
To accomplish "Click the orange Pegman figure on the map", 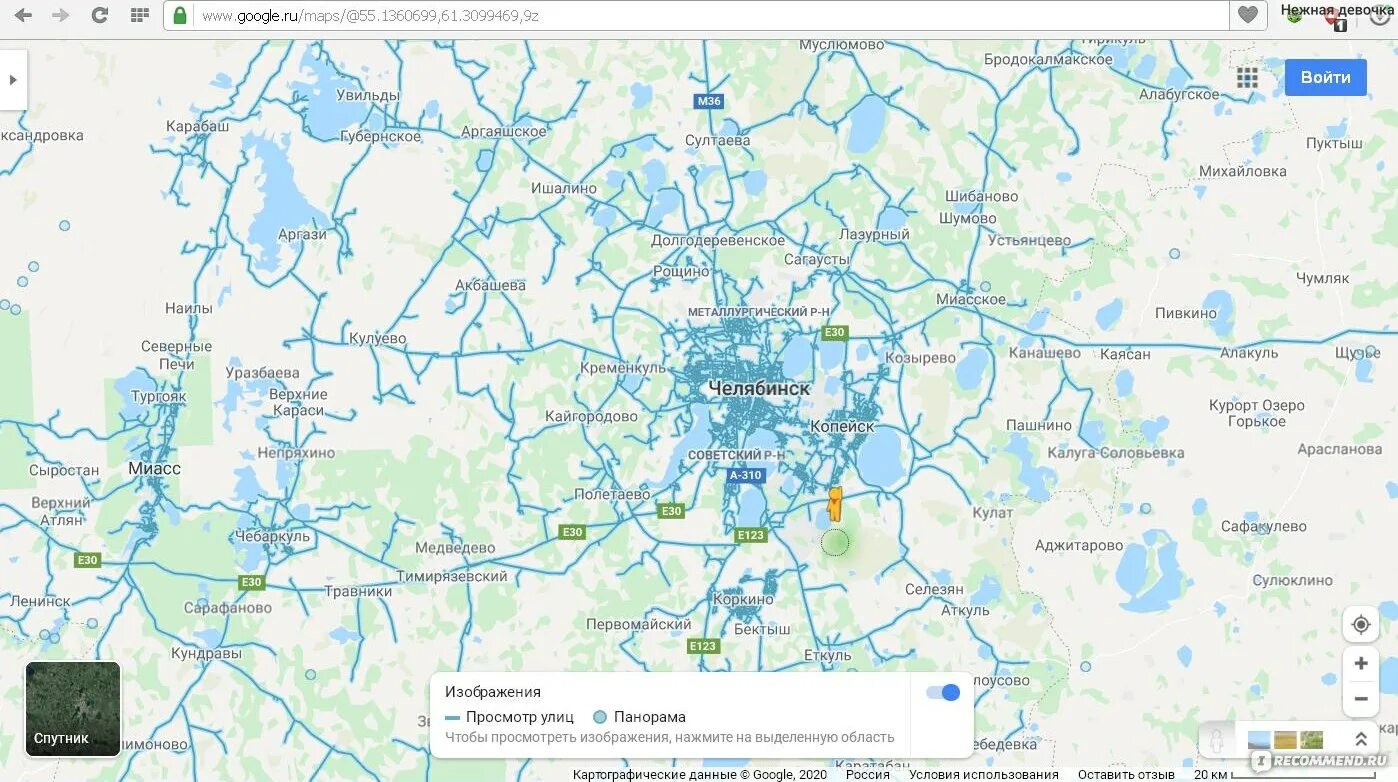I will pyautogui.click(x=835, y=504).
